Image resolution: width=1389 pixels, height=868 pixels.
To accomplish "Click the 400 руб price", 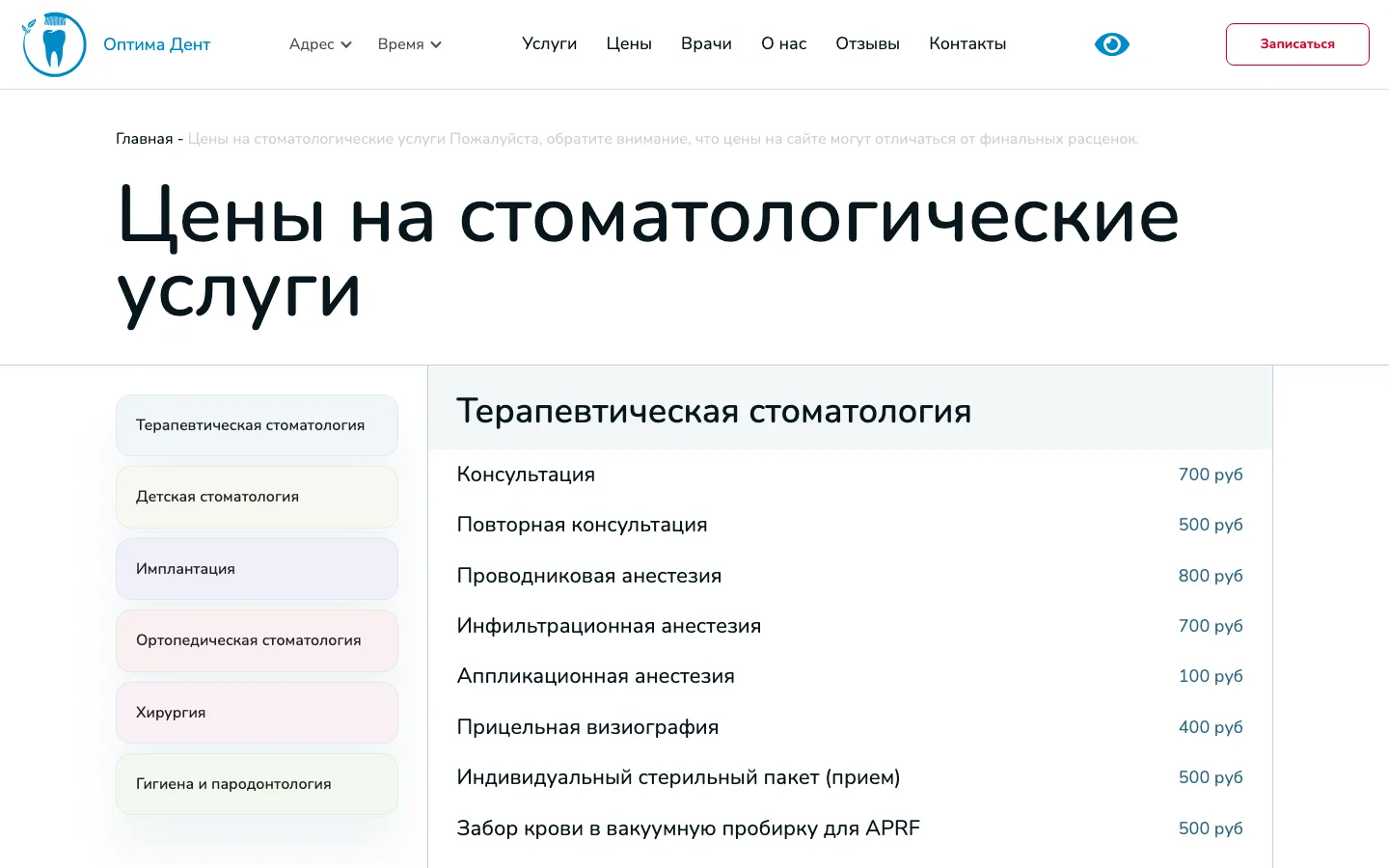I will coord(1211,727).
